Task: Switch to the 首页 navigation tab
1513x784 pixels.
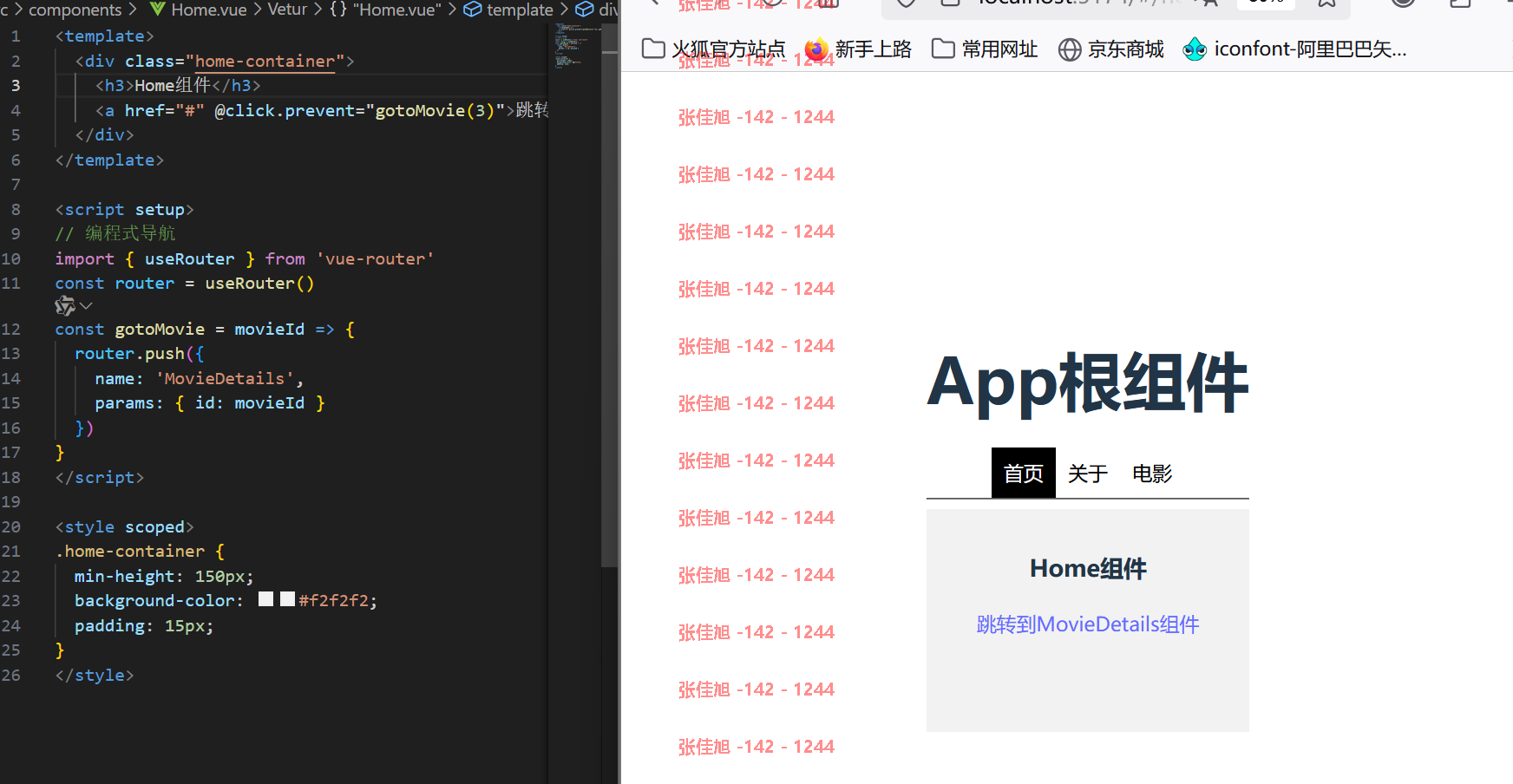Action: tap(1024, 473)
